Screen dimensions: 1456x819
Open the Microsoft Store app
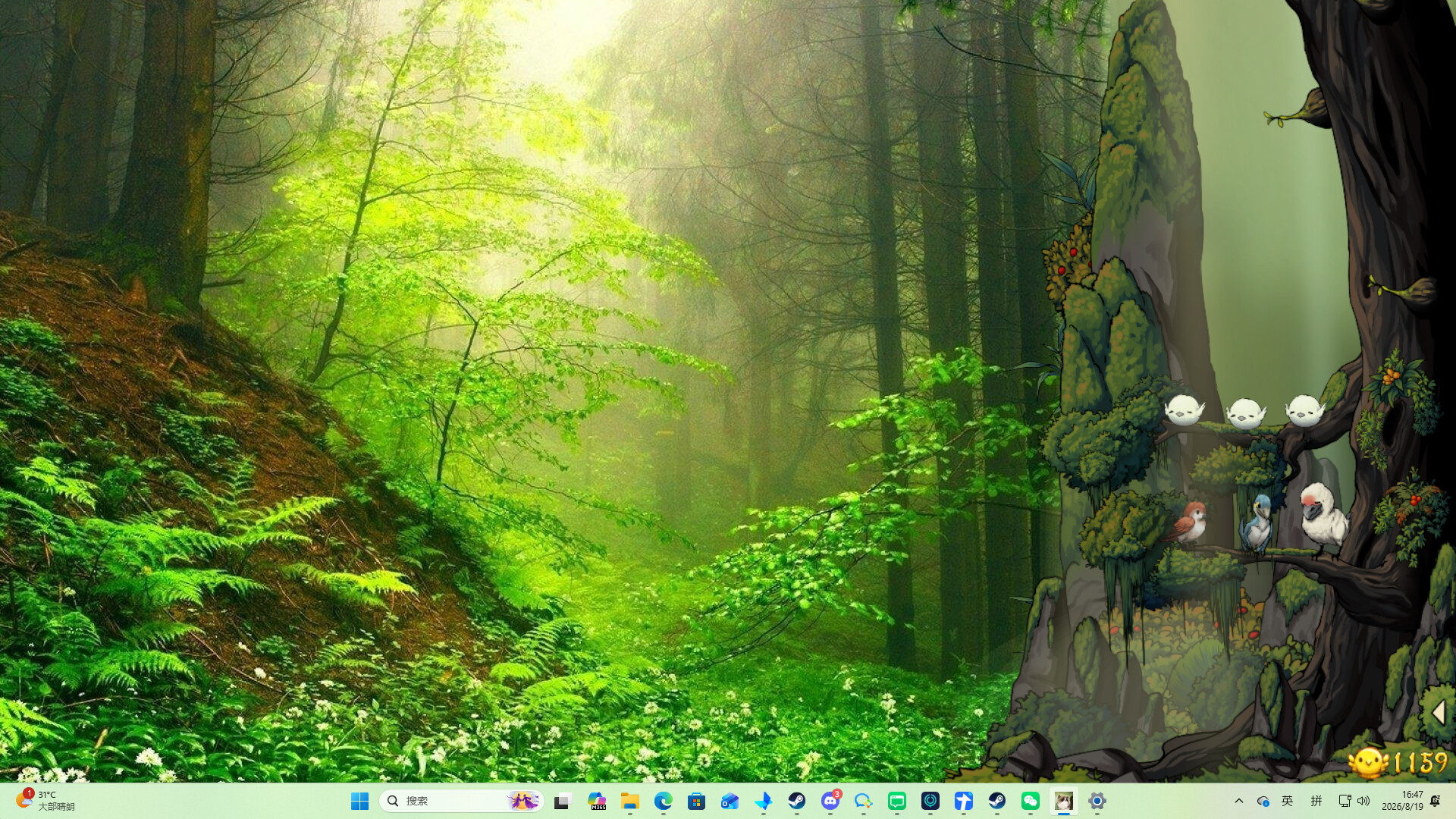(x=697, y=801)
